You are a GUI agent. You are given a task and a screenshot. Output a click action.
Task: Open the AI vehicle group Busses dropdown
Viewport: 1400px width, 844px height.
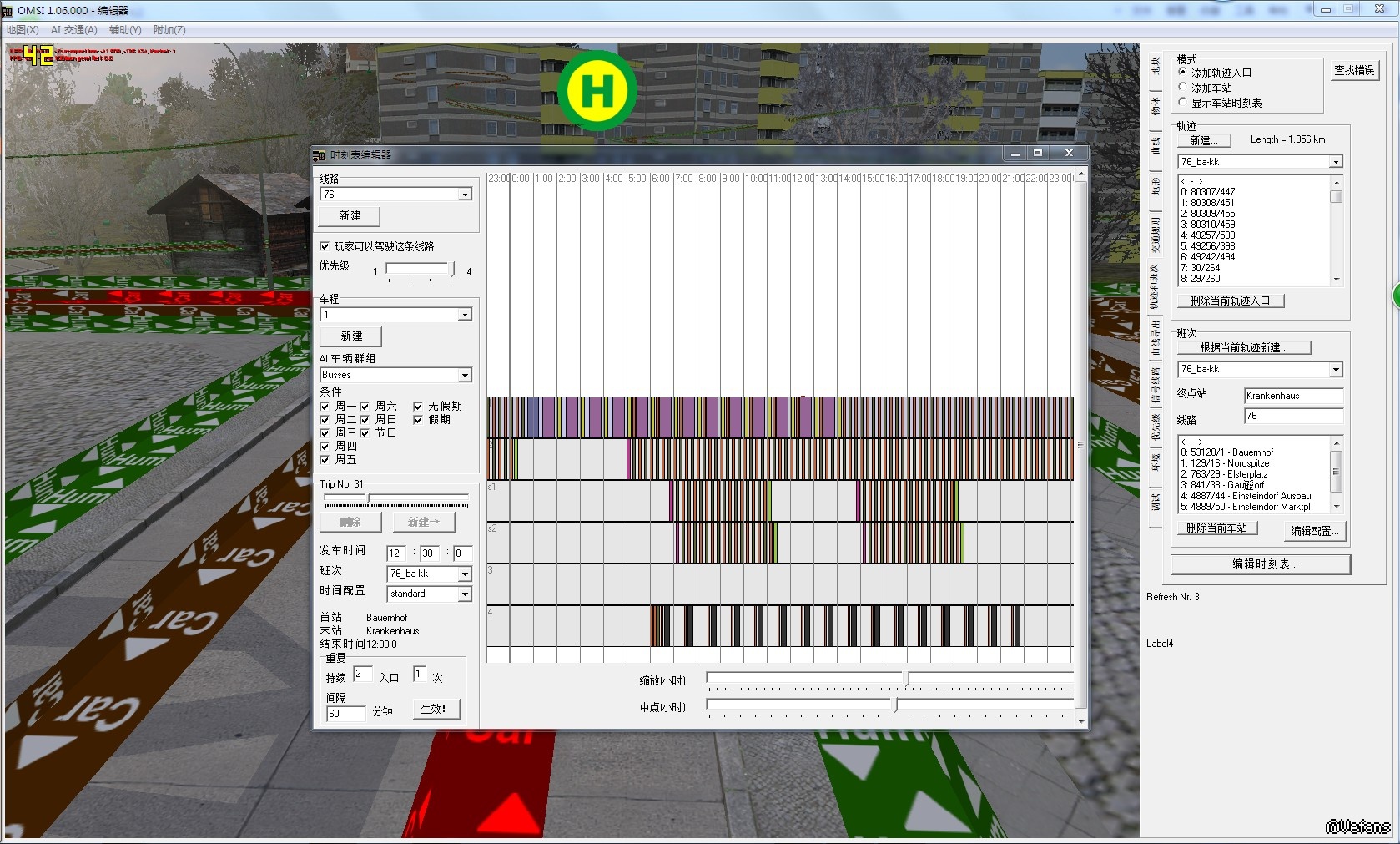465,376
